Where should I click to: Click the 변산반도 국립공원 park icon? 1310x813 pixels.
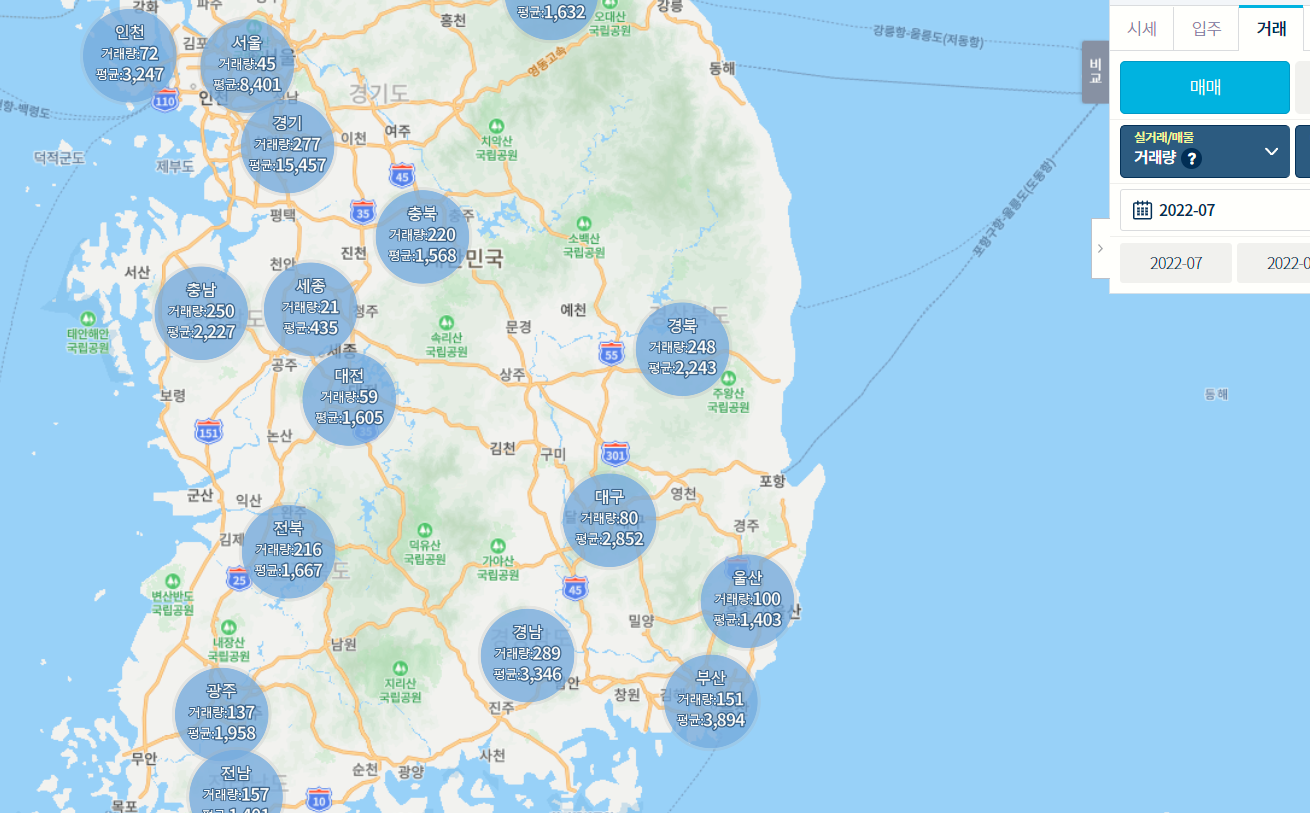tap(172, 580)
